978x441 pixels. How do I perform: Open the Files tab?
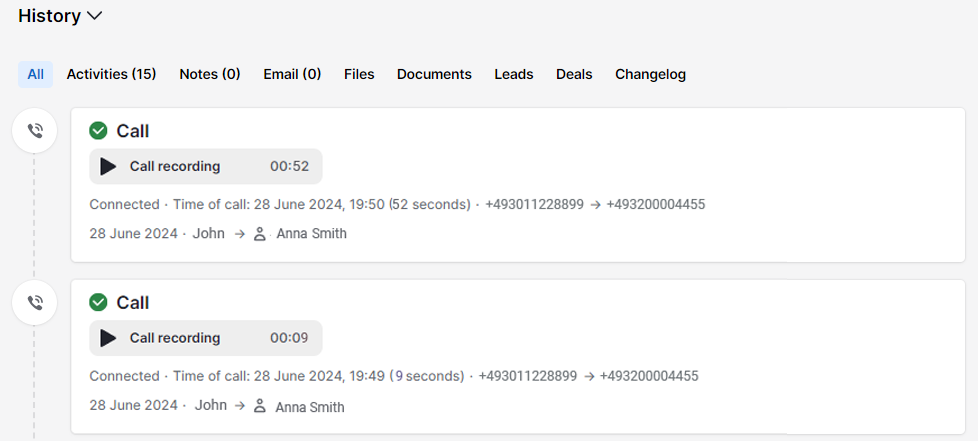coord(359,74)
